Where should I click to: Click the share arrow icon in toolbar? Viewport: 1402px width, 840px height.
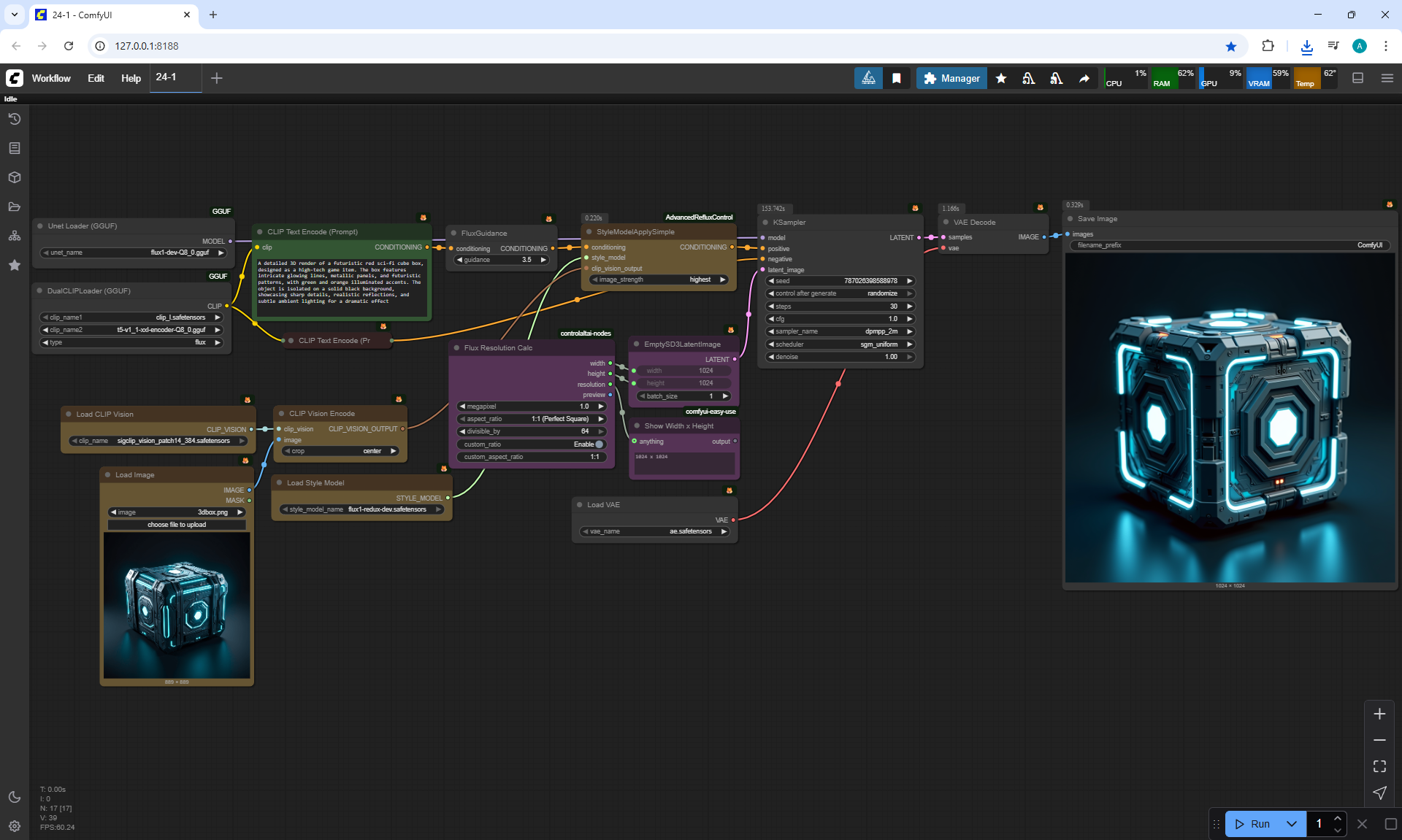(x=1084, y=78)
